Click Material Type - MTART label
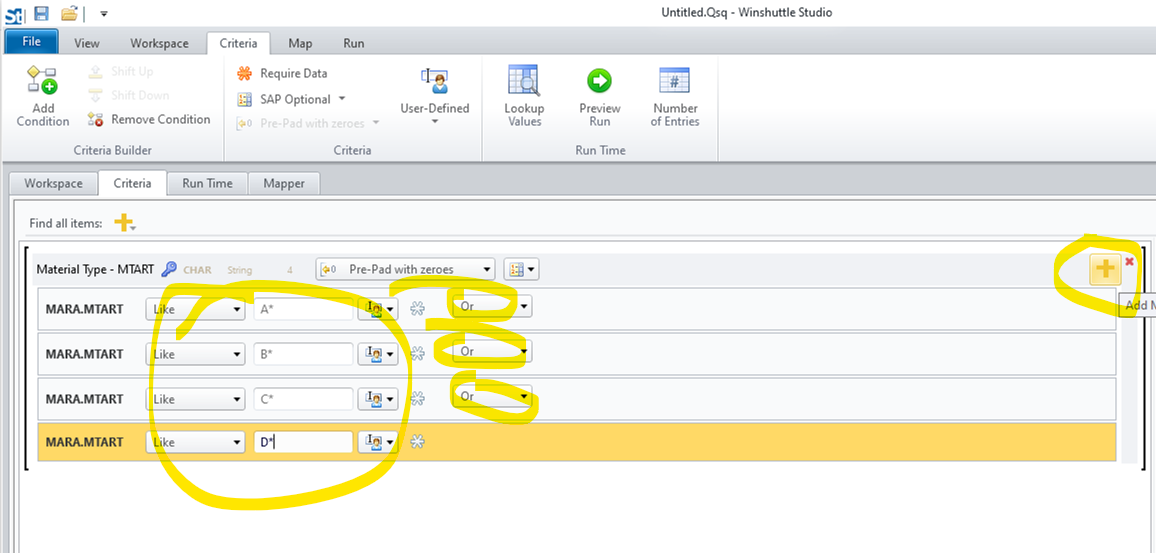 (x=95, y=269)
